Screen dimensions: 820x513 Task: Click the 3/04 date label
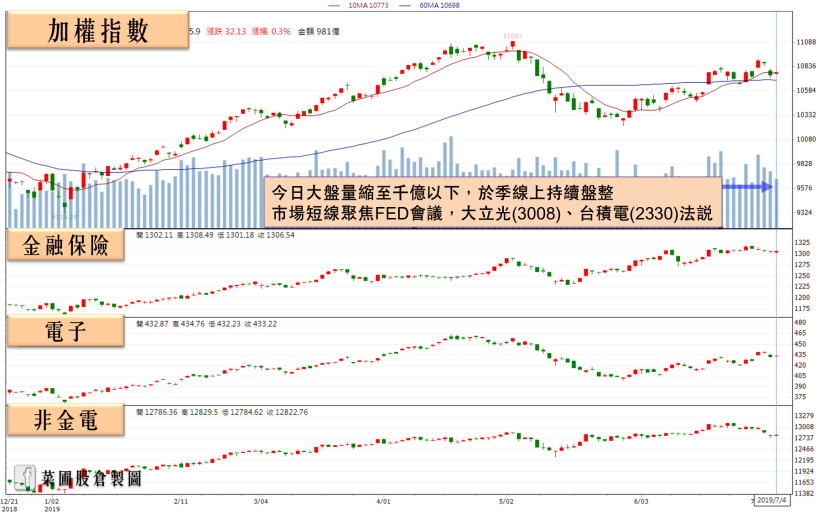pos(261,501)
